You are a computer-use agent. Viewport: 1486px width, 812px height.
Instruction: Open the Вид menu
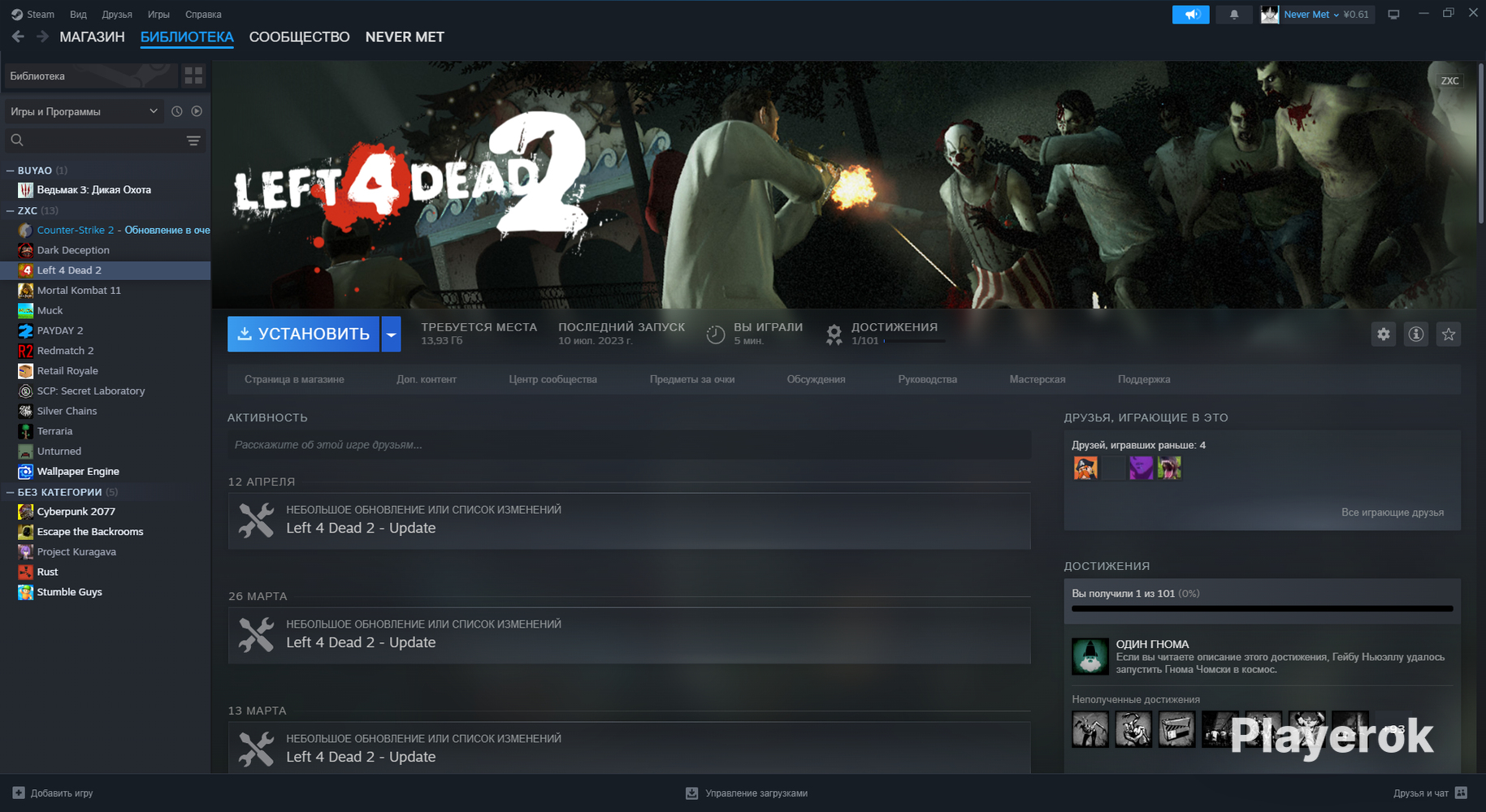(78, 15)
